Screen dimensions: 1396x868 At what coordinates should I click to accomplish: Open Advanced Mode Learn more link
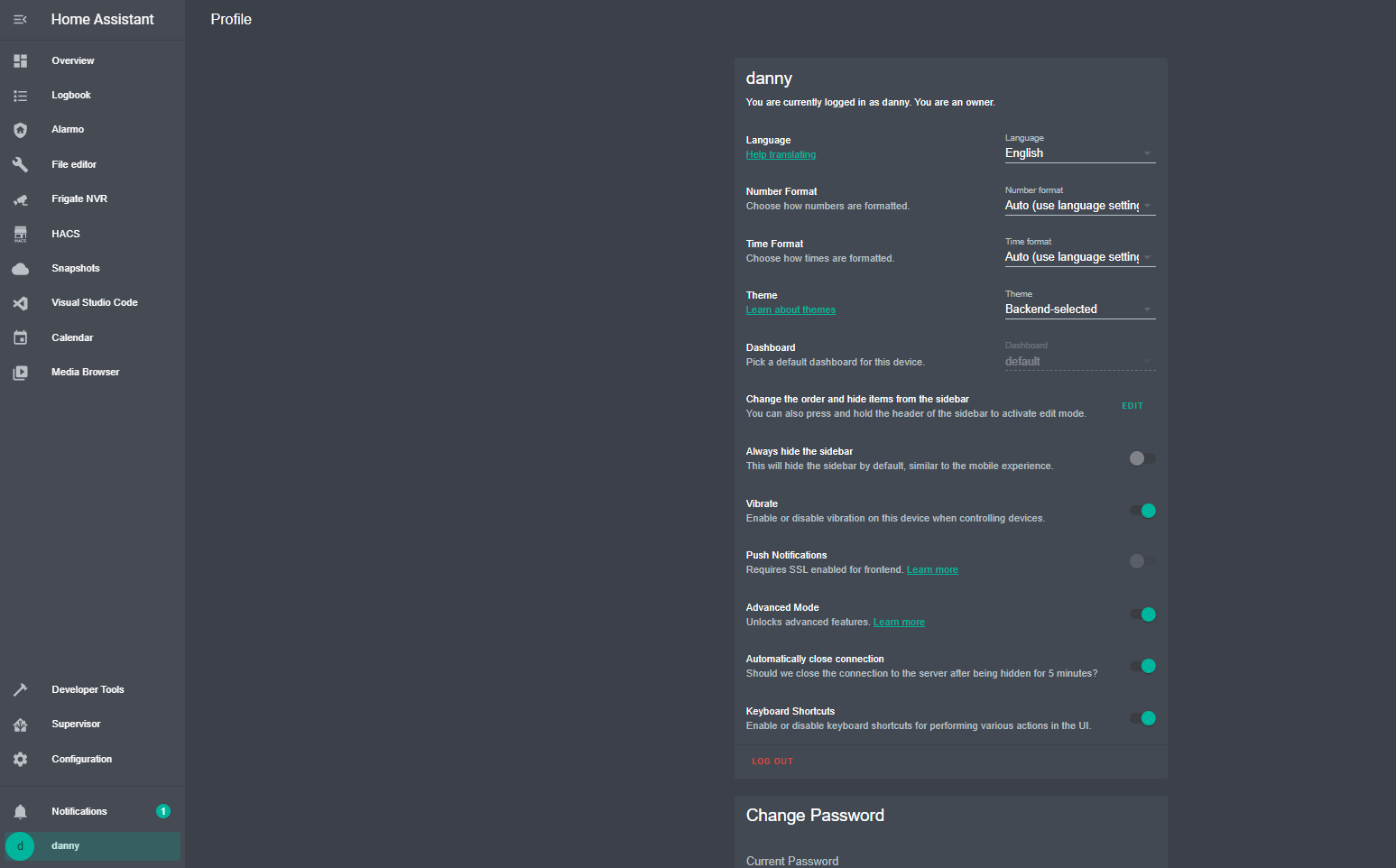click(x=899, y=623)
